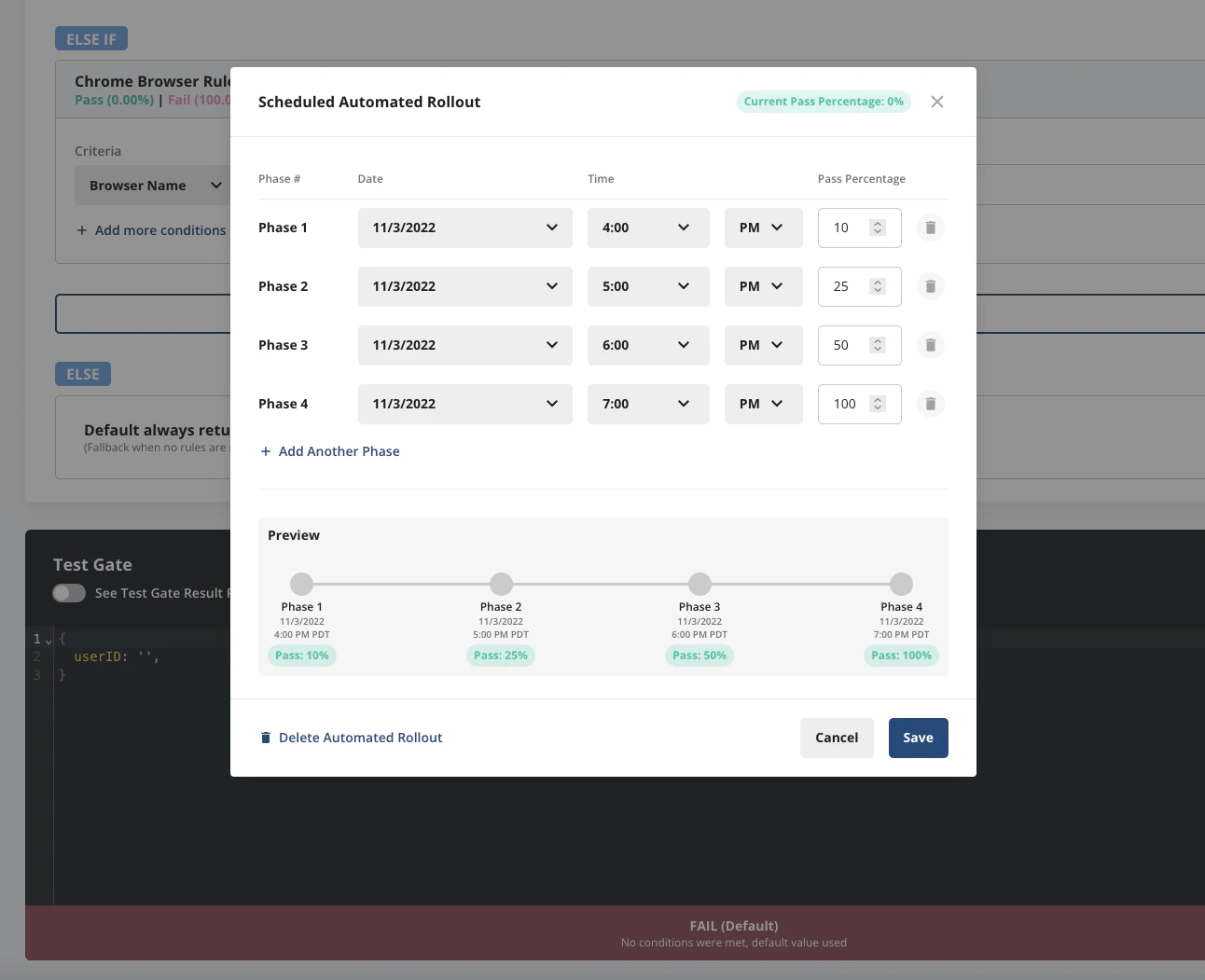Click the Default always return rule text
The image size is (1205, 980).
[x=157, y=430]
